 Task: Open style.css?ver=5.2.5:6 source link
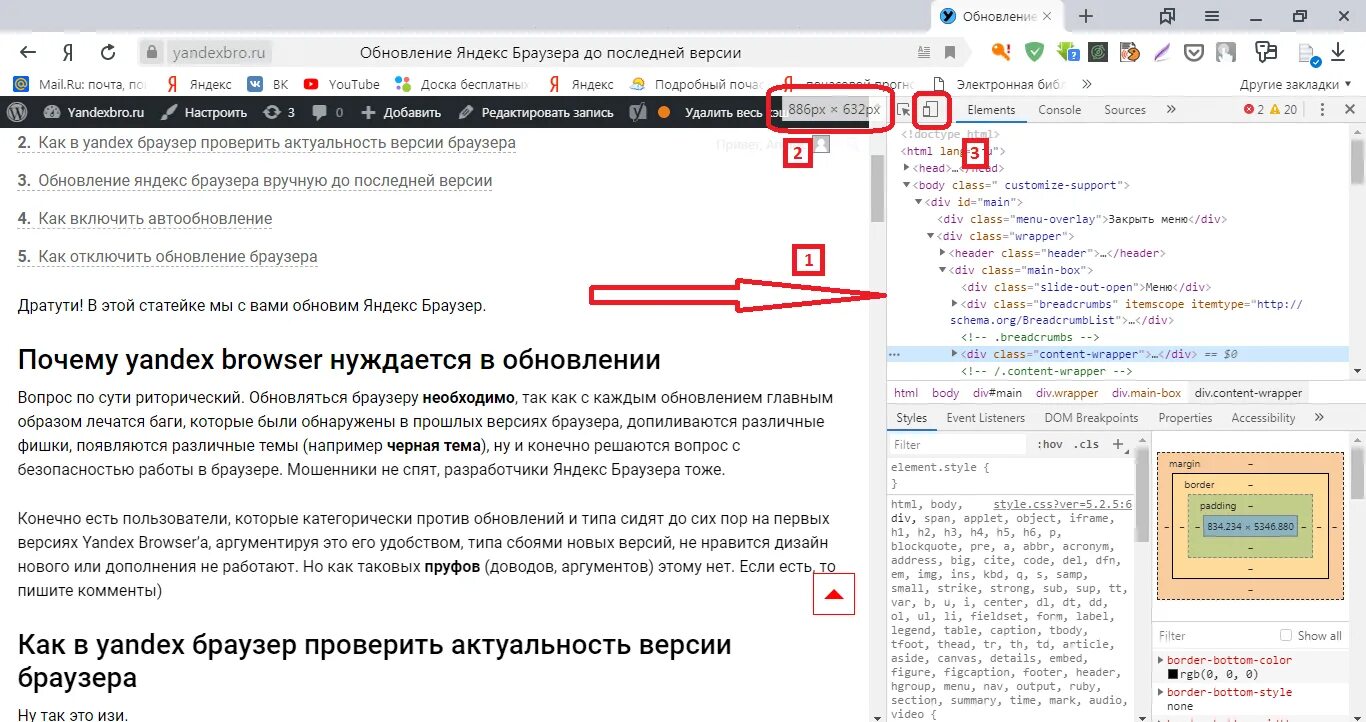point(1062,505)
